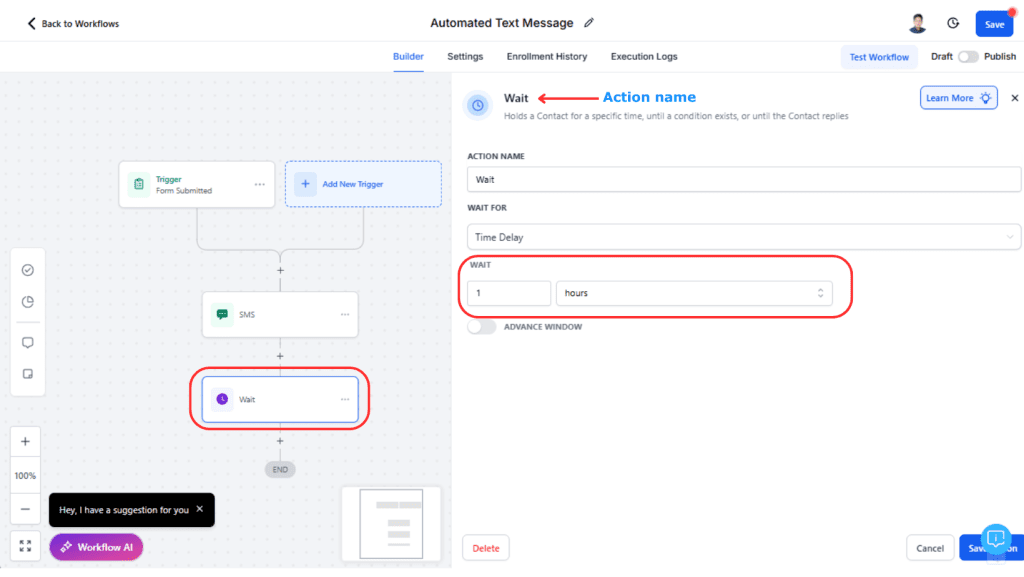The width and height of the screenshot is (1024, 577).
Task: Open the Trigger node three-dot menu
Action: pyautogui.click(x=260, y=185)
